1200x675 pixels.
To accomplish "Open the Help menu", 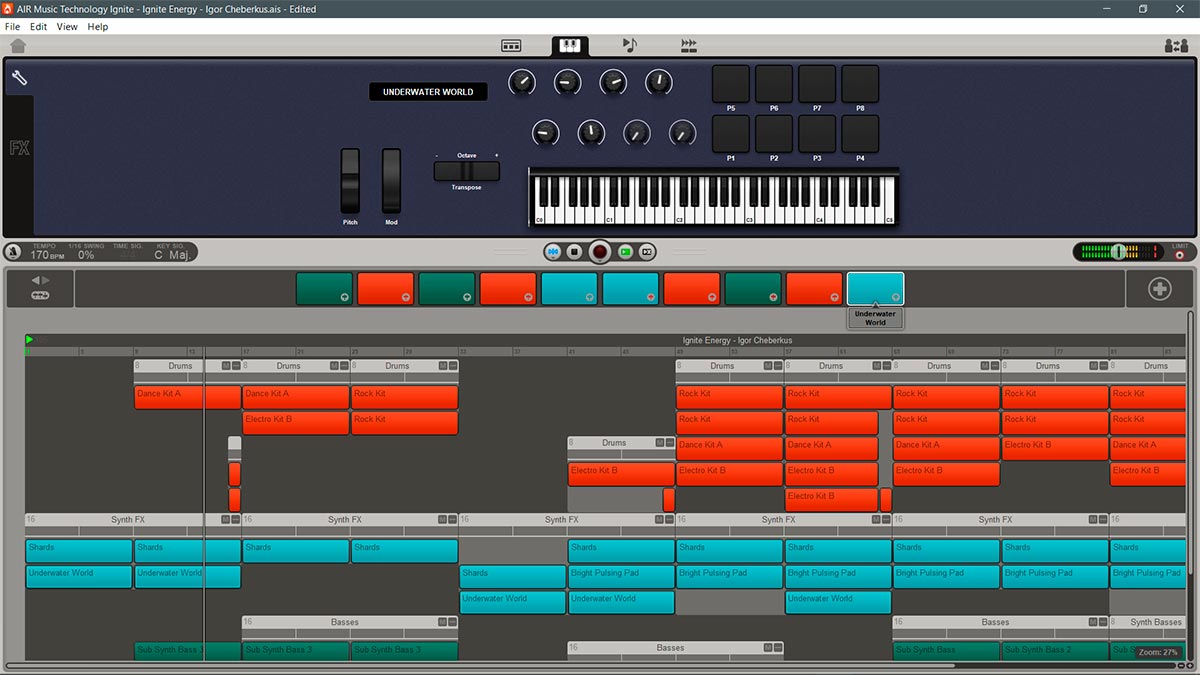I will click(x=98, y=27).
